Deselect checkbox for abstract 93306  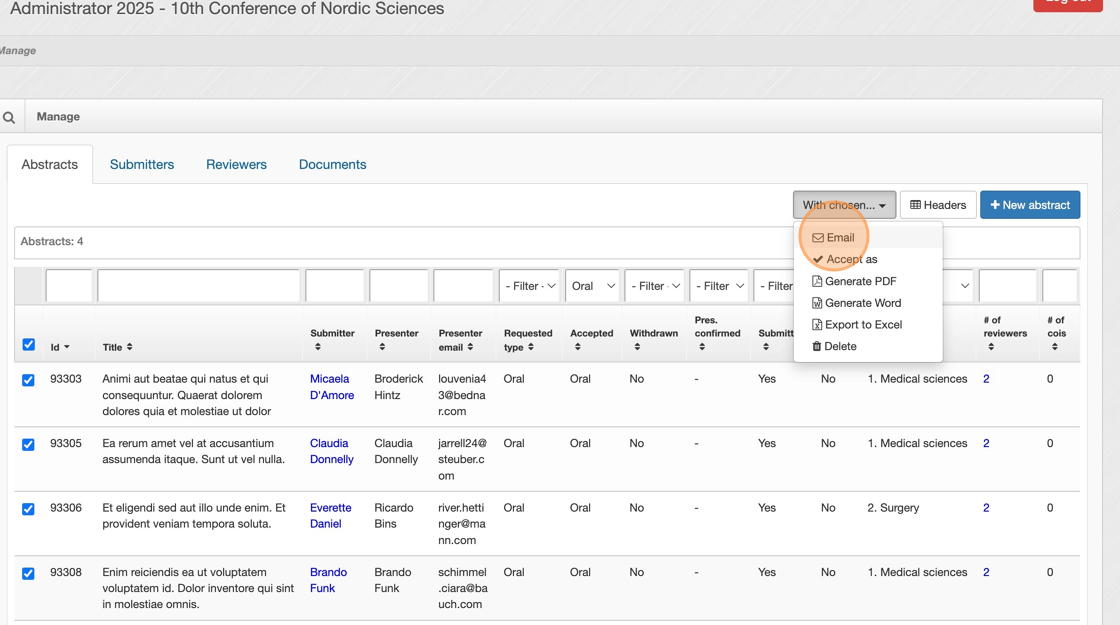(x=29, y=509)
